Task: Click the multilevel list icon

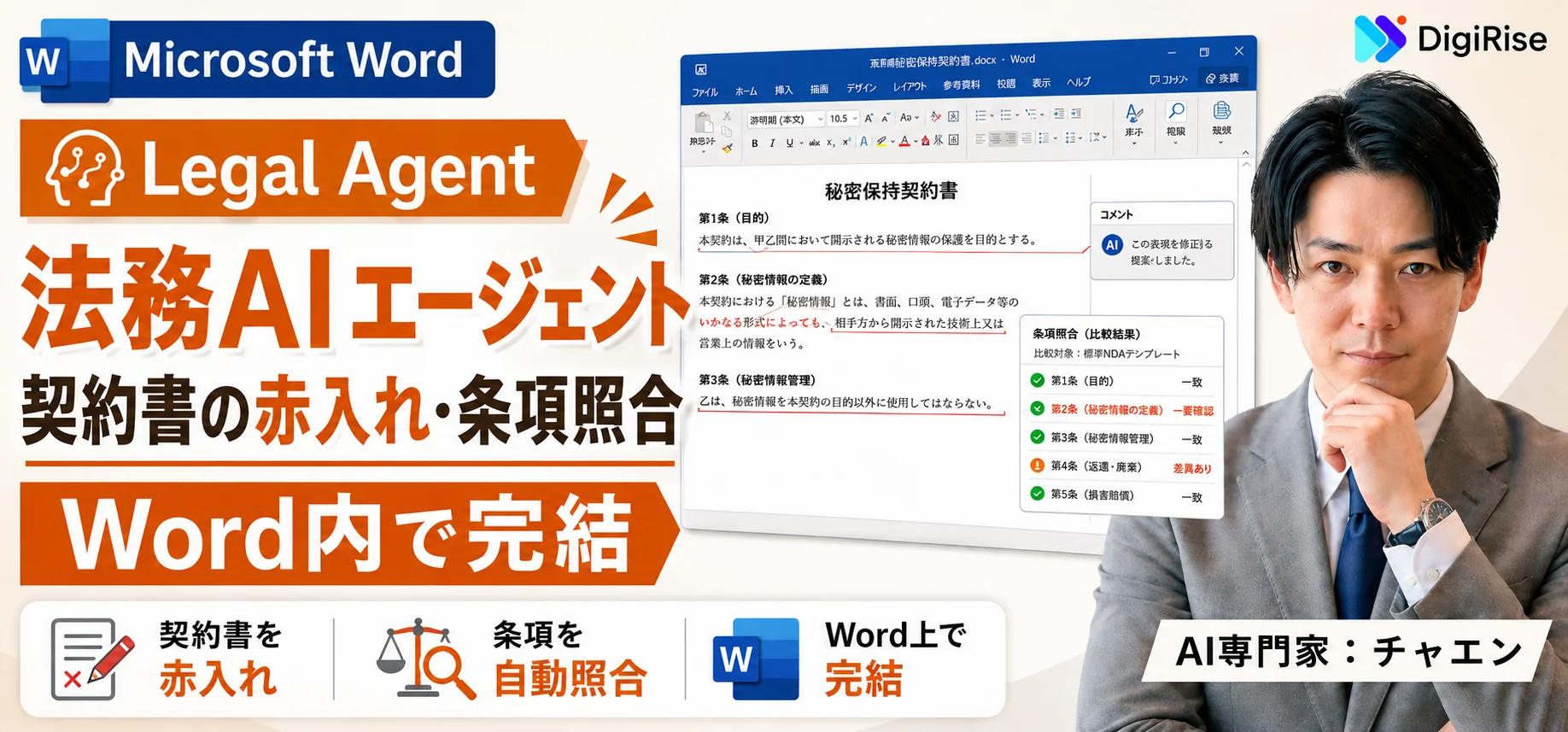Action: tap(1031, 114)
